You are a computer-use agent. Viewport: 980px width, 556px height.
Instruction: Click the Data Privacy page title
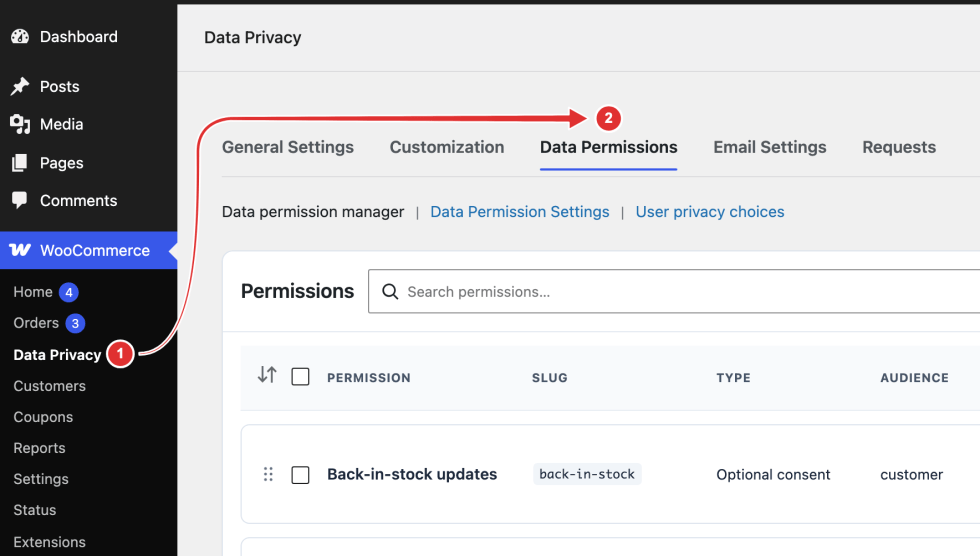pyautogui.click(x=252, y=37)
